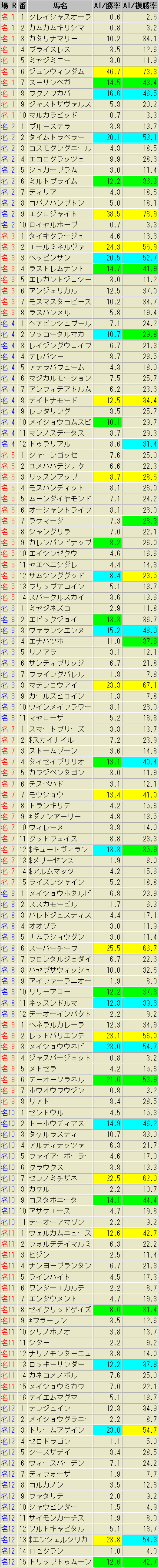Click the AI/勝率 column header

tap(107, 6)
